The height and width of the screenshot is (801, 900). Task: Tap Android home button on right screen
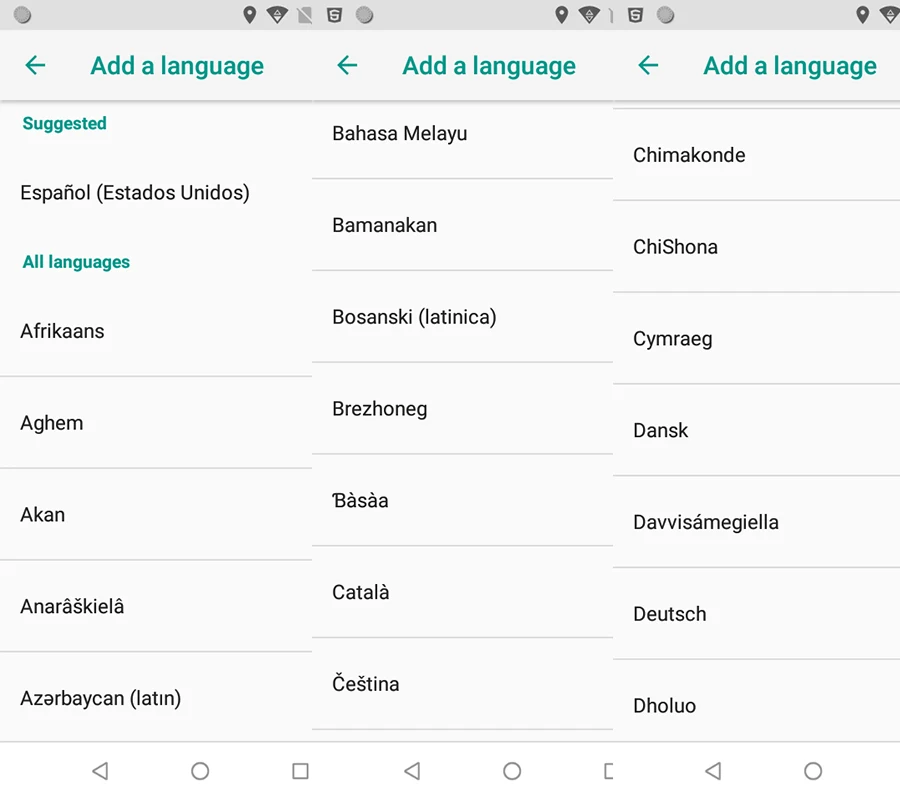pos(813,771)
